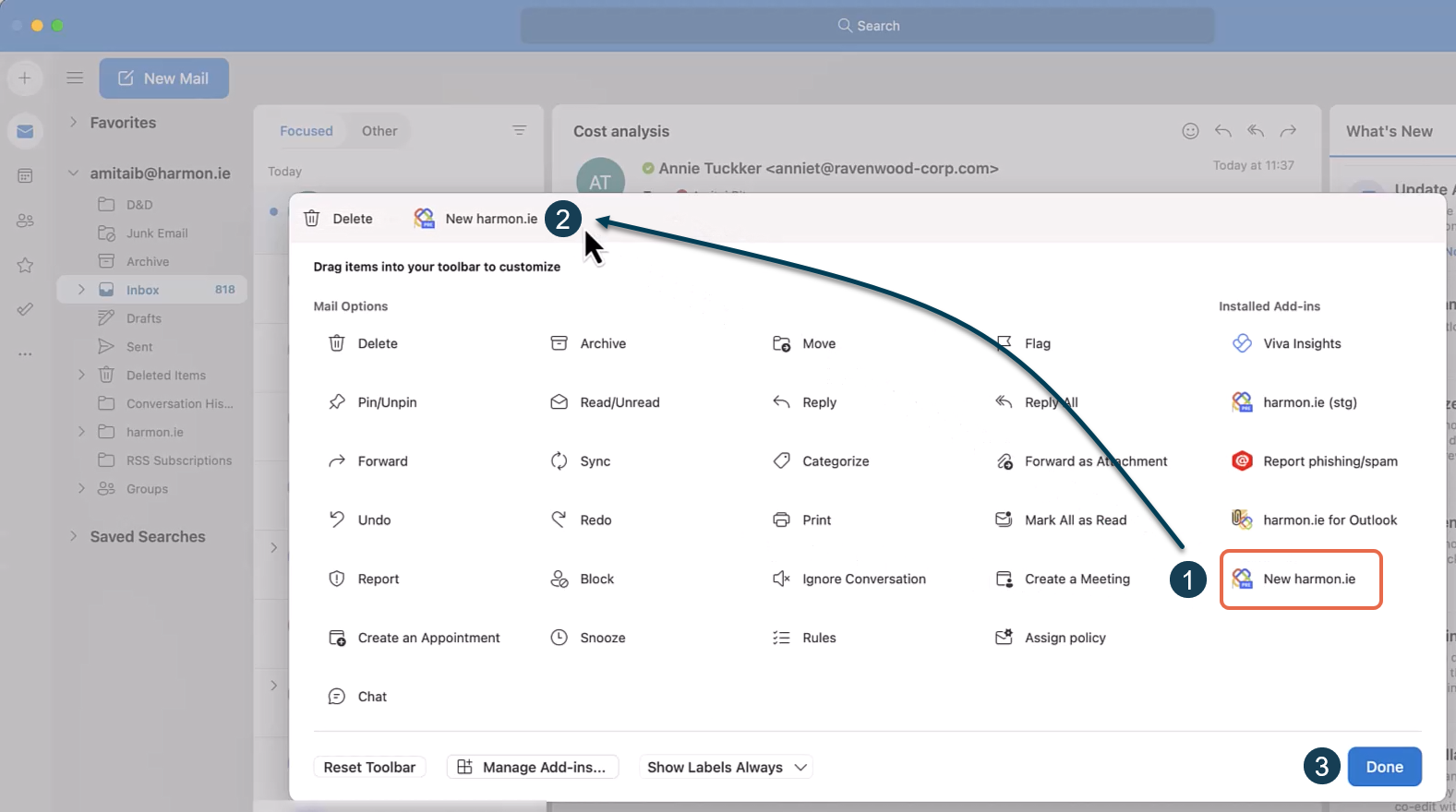Select the Delete option under Mail Options
Viewport: 1456px width, 812px height.
click(x=364, y=343)
